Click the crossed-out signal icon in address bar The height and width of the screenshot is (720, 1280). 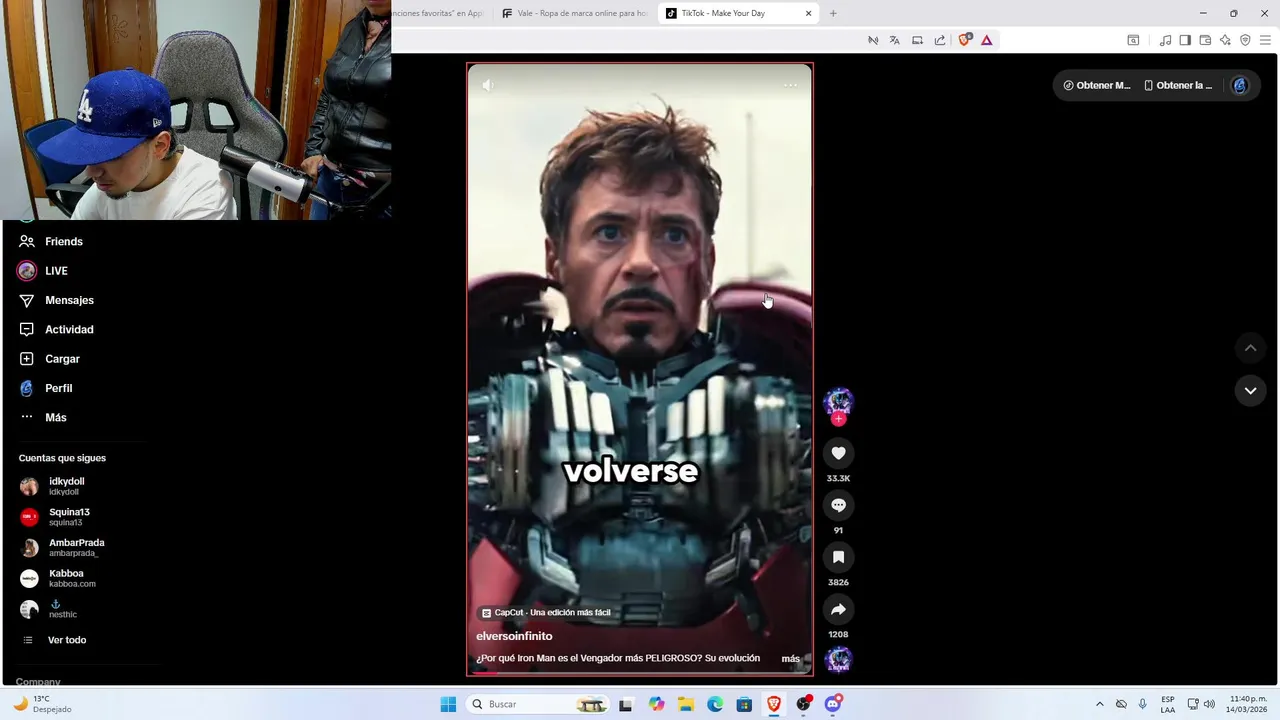[x=872, y=40]
